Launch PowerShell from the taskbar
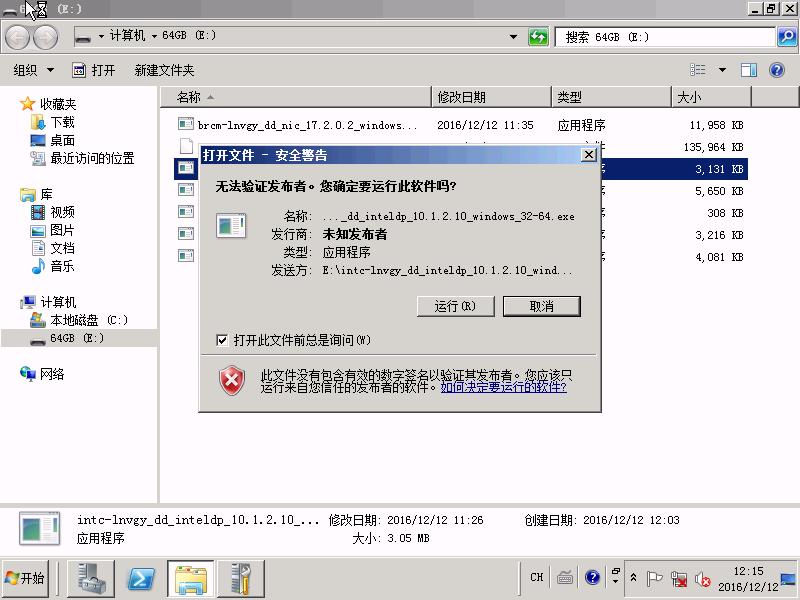Screen dimensions: 800x600 pyautogui.click(x=142, y=578)
